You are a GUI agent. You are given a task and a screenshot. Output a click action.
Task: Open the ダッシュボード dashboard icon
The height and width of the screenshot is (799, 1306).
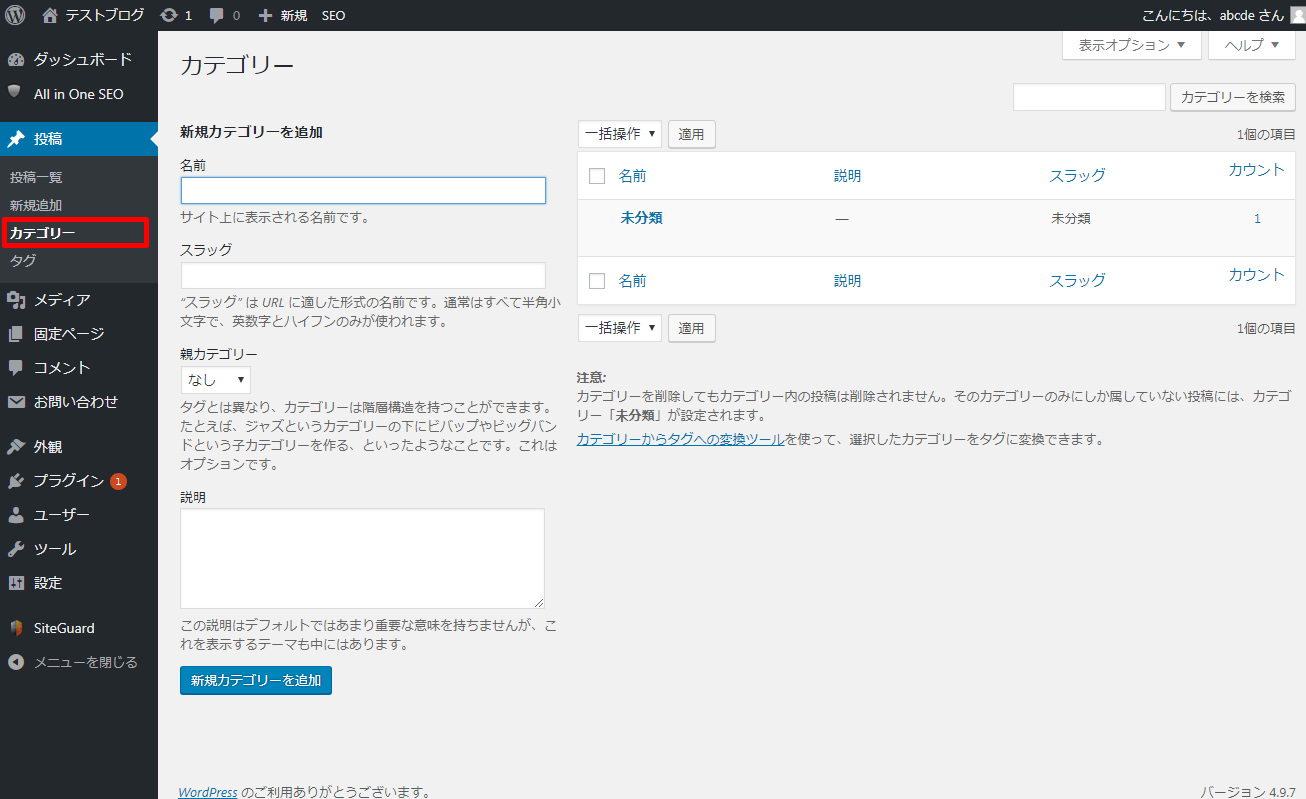15,60
